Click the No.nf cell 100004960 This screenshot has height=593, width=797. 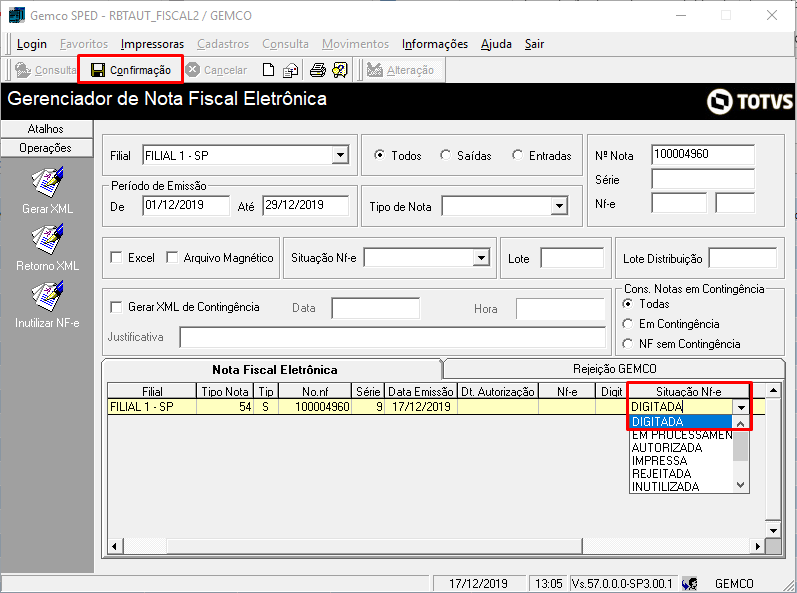(x=315, y=407)
